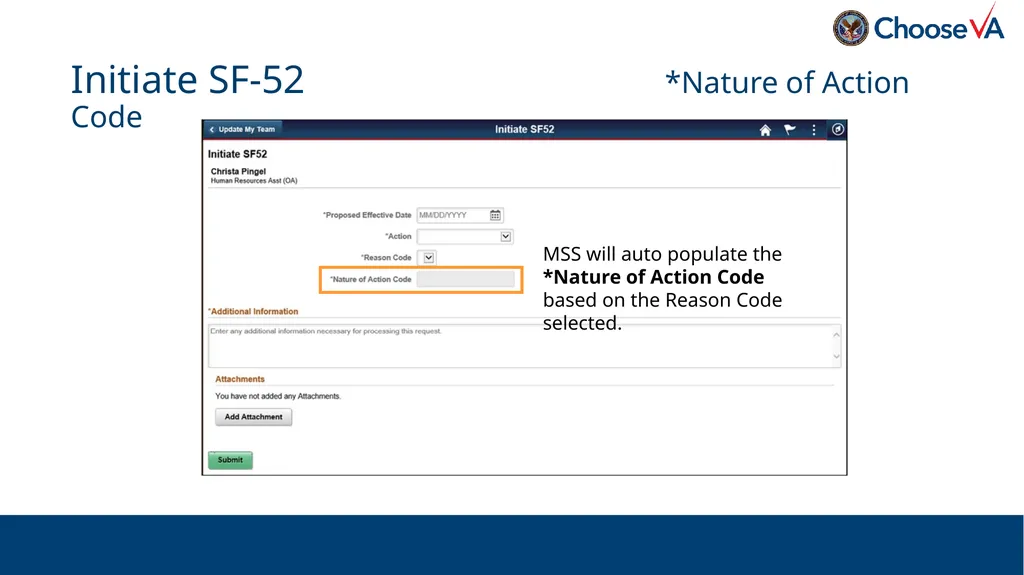Open the three-dot actions menu
The image size is (1024, 575).
pyautogui.click(x=814, y=130)
